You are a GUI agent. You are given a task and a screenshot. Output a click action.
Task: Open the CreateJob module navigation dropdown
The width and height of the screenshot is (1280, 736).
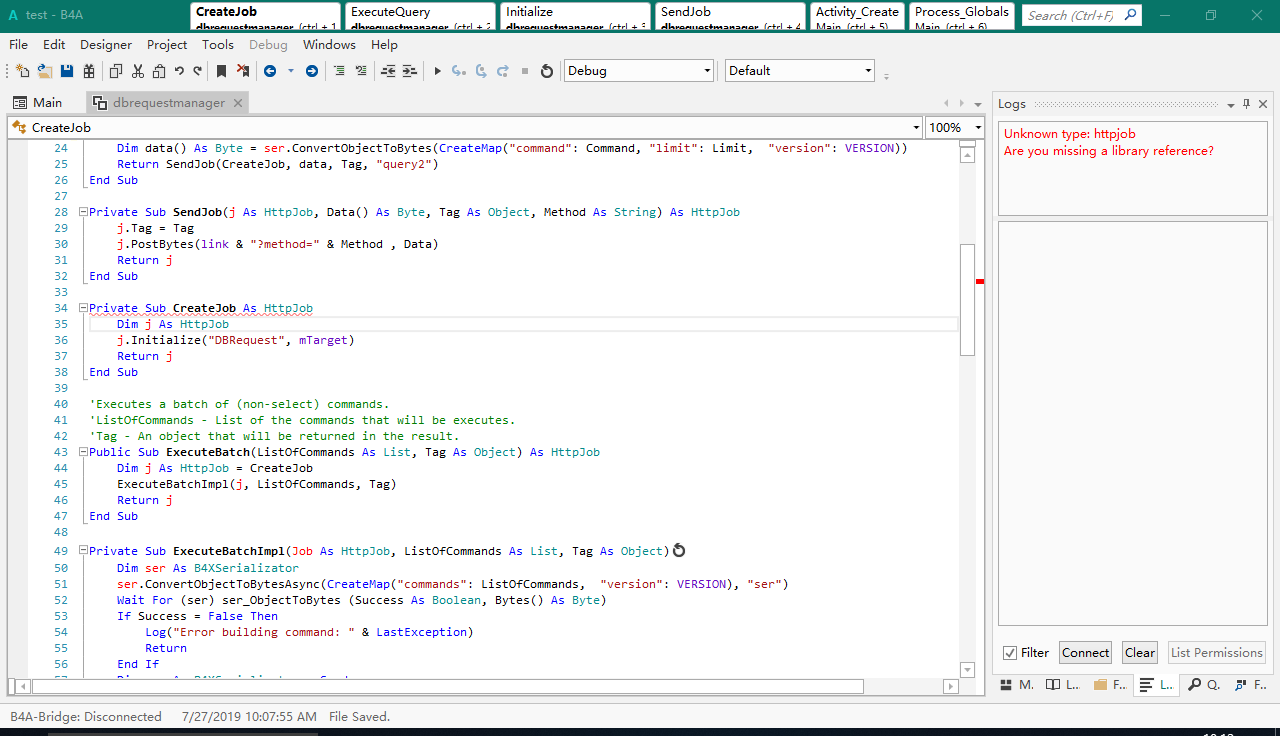(916, 128)
